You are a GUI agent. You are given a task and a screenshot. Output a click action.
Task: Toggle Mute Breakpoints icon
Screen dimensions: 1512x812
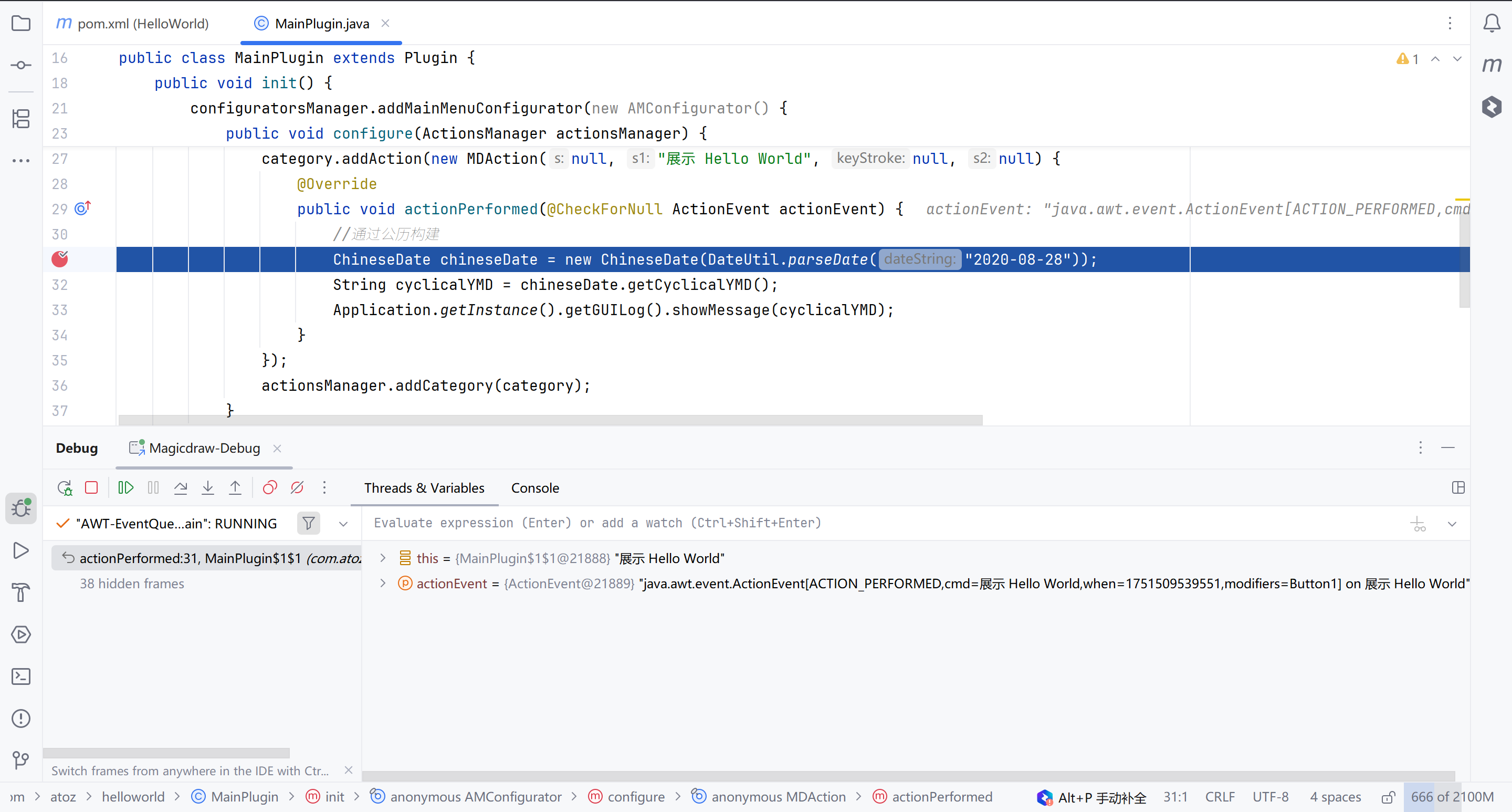[297, 487]
